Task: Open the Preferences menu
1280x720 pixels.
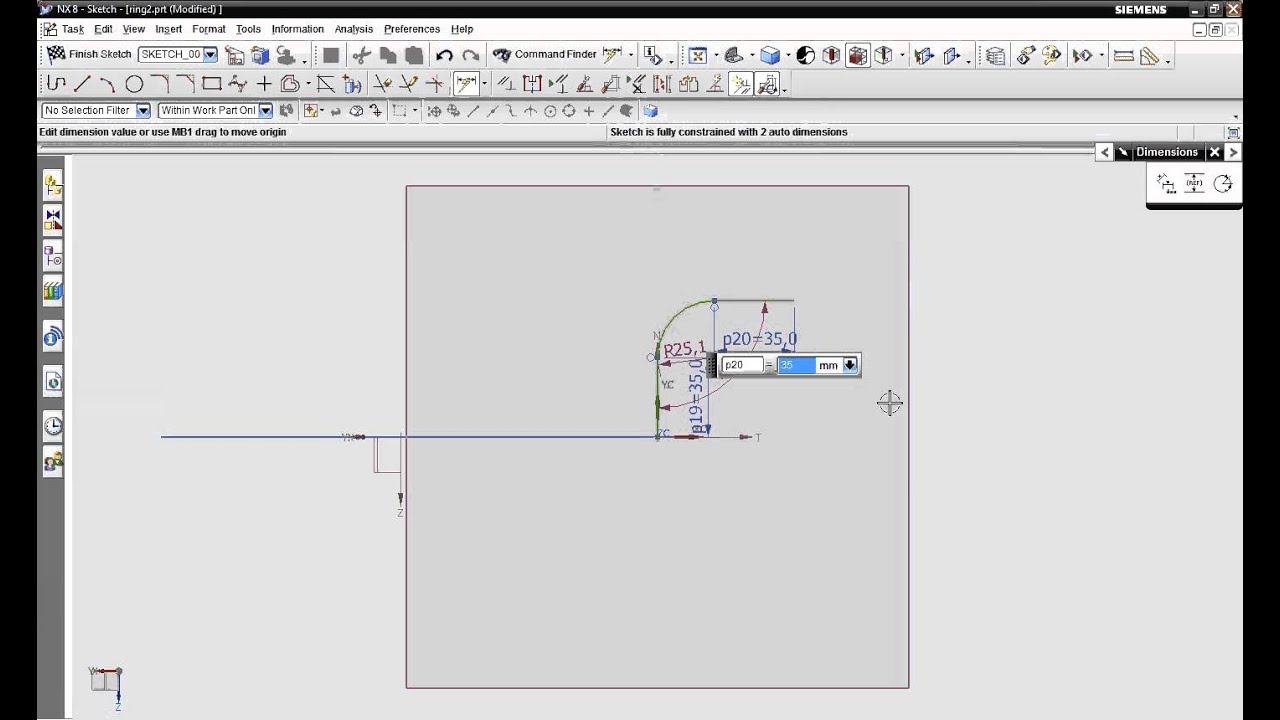Action: pyautogui.click(x=412, y=29)
